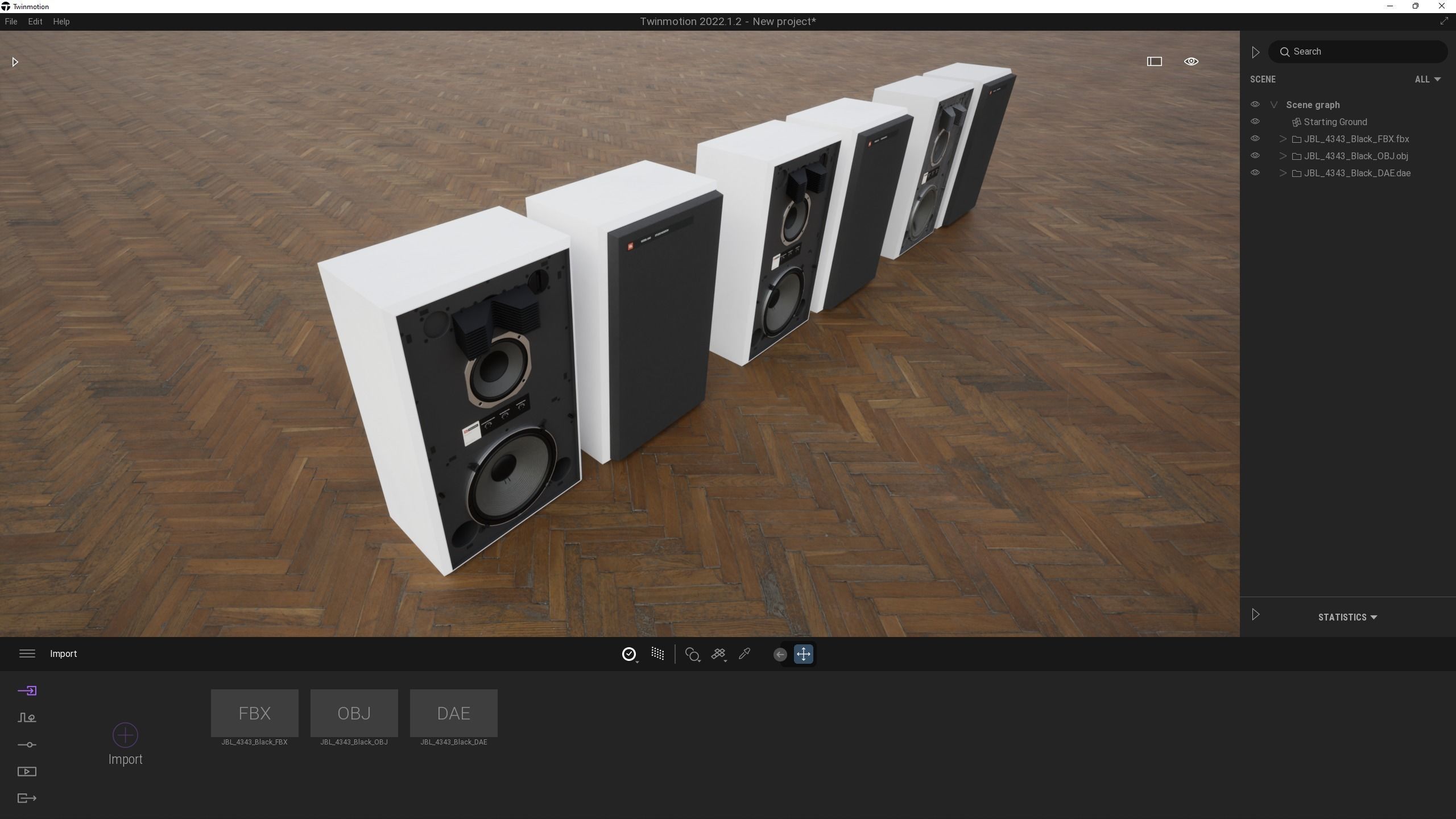Click the purple plus Import button
1456x819 pixels.
(125, 735)
